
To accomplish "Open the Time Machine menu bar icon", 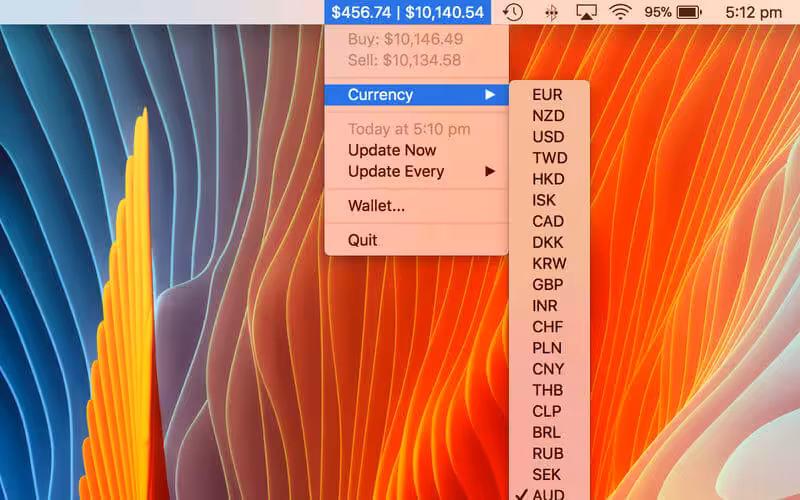I will 512,13.
